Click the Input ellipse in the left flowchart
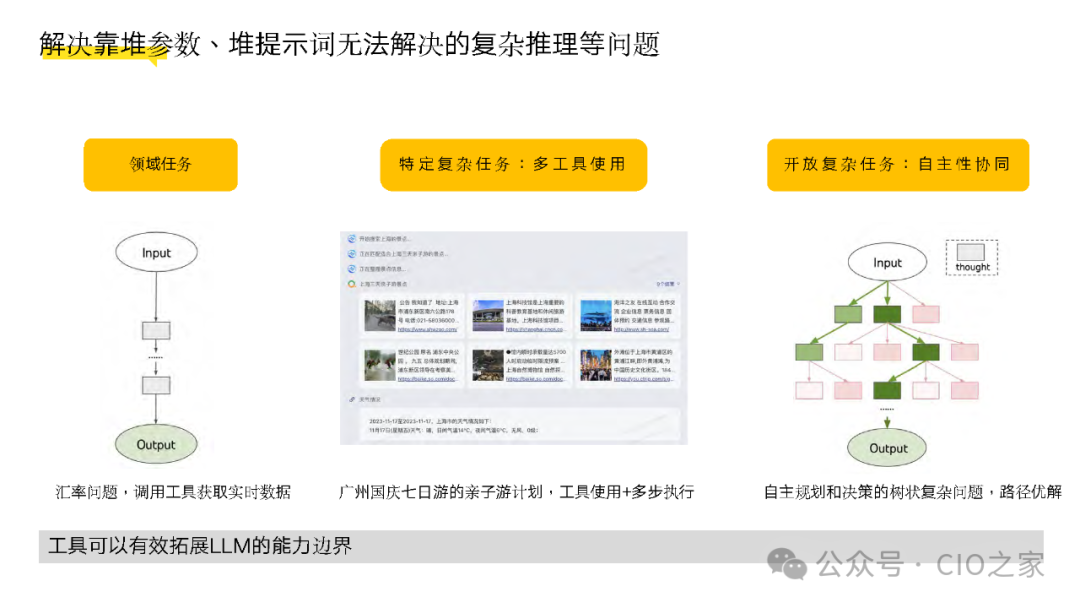This screenshot has height=608, width=1080. [156, 253]
